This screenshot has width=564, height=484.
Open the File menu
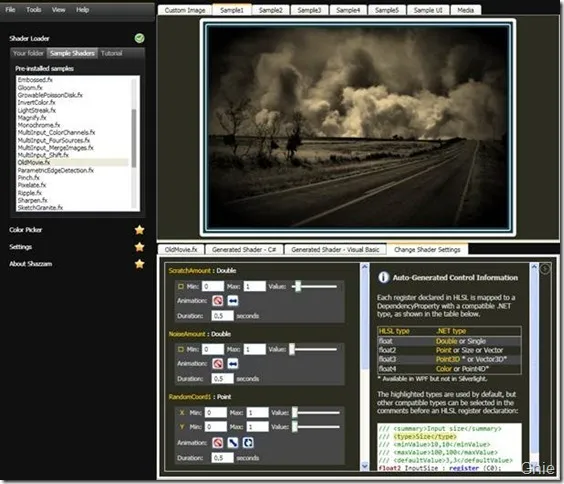tap(10, 10)
